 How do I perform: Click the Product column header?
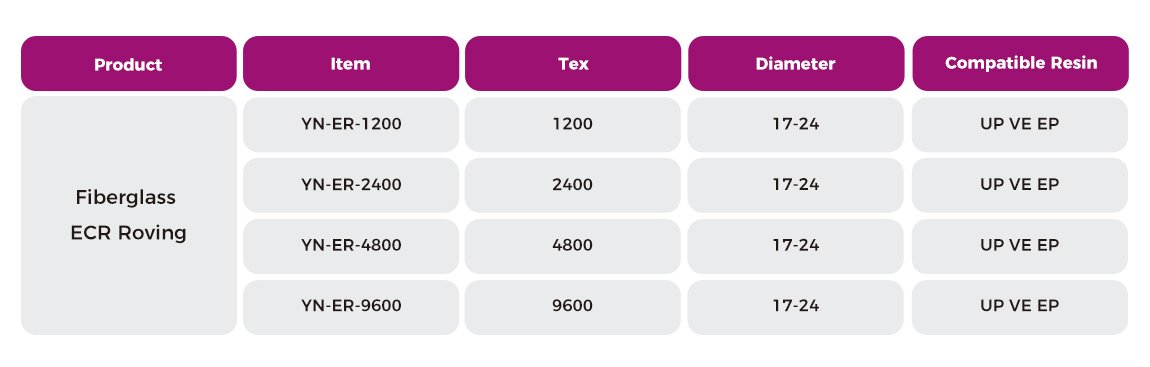click(x=128, y=64)
